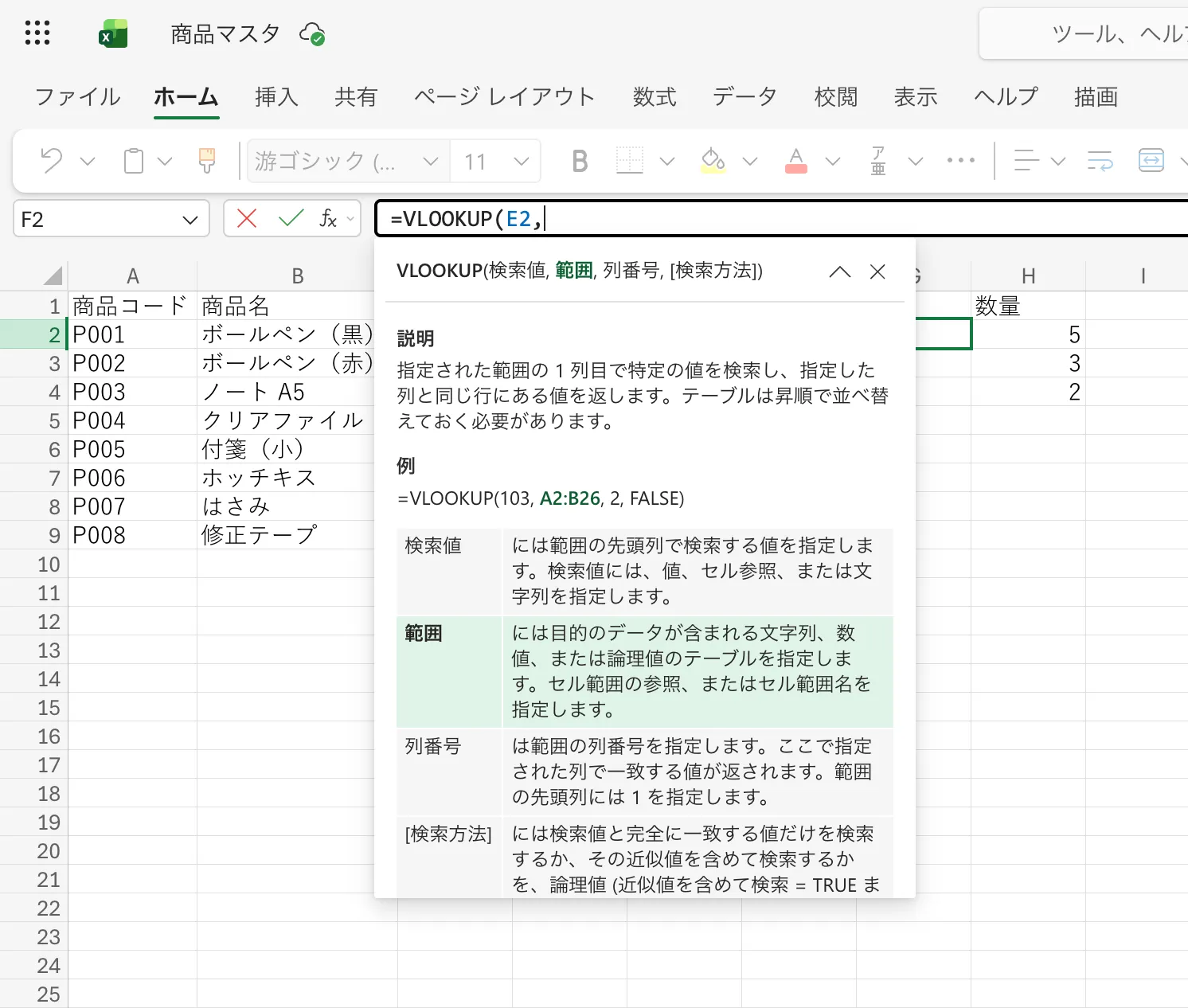Image resolution: width=1188 pixels, height=1008 pixels.
Task: Select row 5 header
Action: coord(34,420)
